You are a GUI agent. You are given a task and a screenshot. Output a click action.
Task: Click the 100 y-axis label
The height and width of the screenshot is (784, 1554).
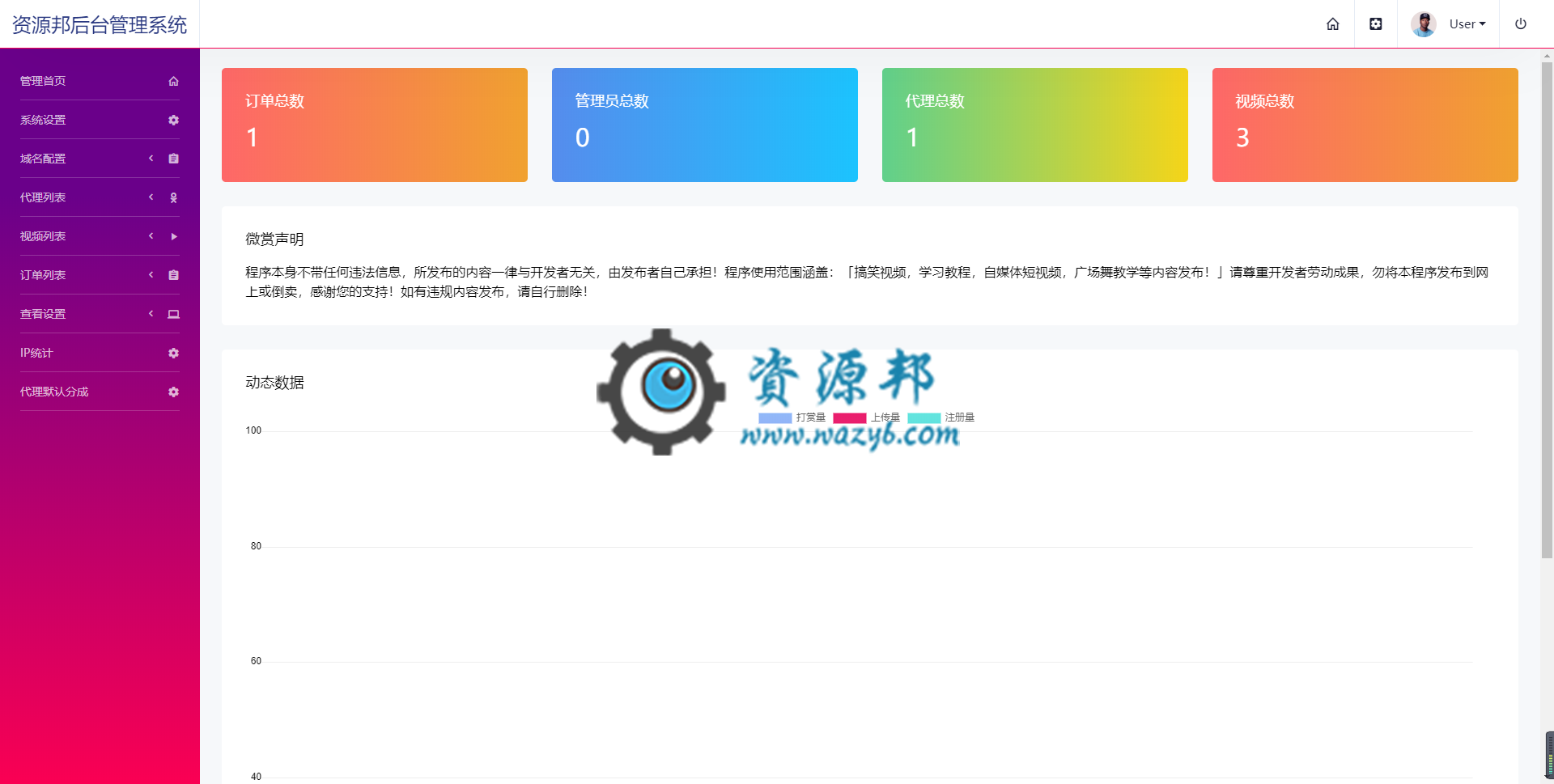pyautogui.click(x=253, y=430)
